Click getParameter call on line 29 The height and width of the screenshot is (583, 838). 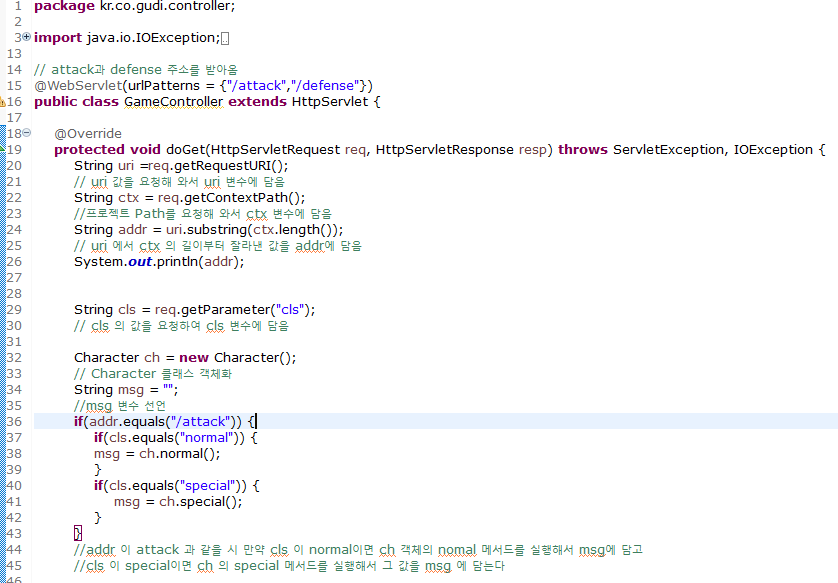click(x=226, y=310)
